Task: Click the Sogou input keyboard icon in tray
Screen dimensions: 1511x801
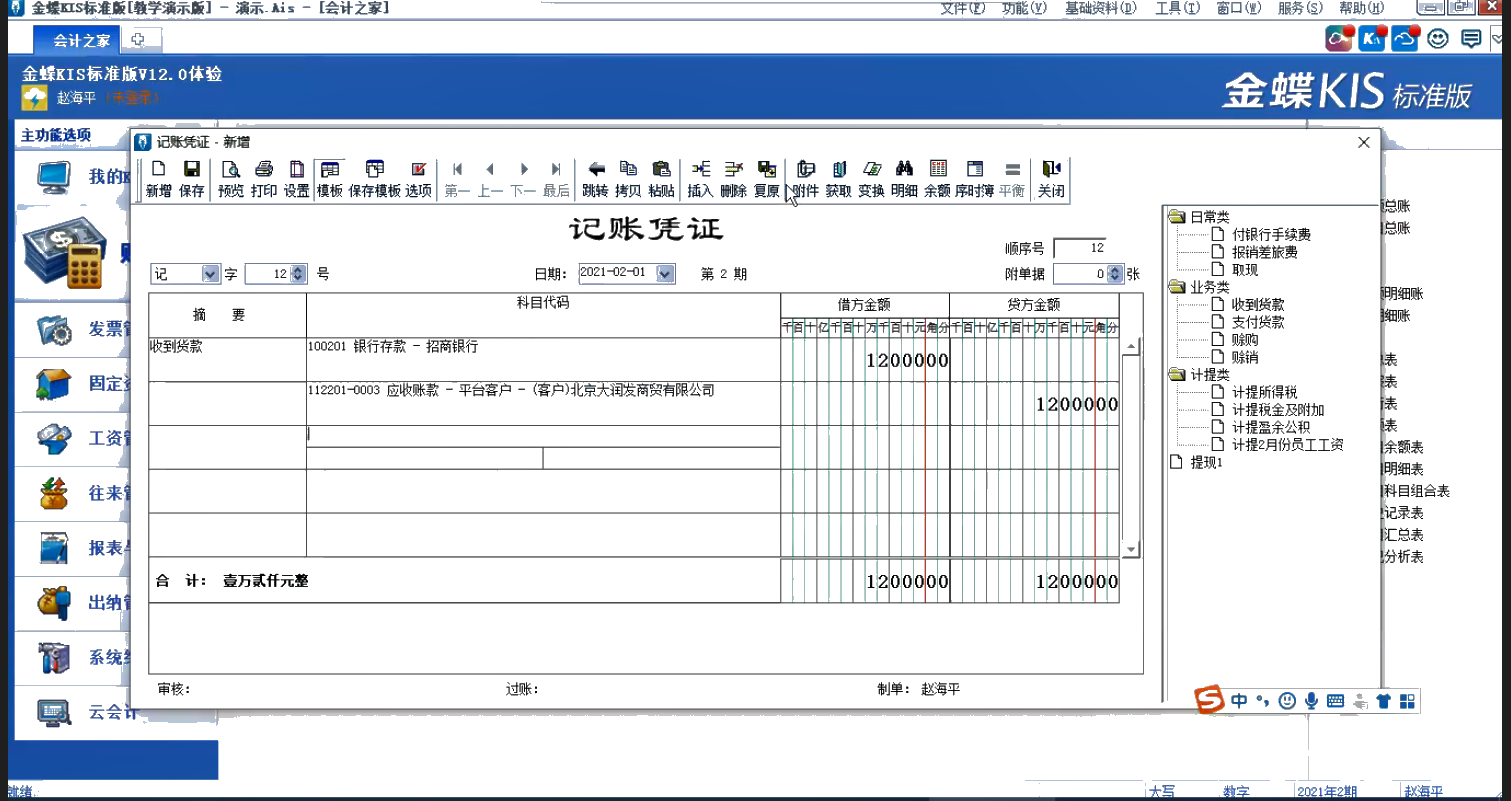Action: [1333, 701]
